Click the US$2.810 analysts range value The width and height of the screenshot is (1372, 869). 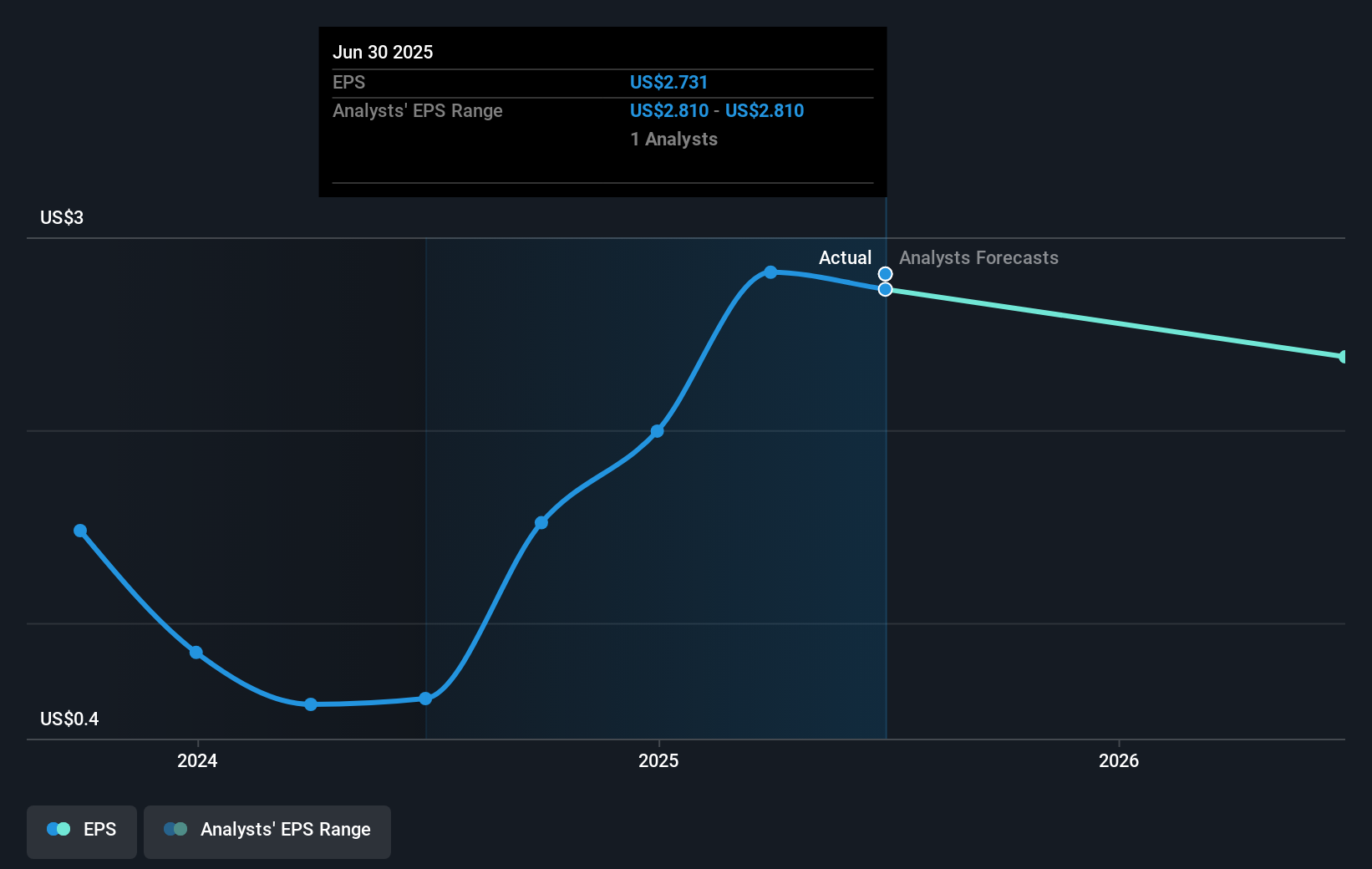click(x=668, y=110)
